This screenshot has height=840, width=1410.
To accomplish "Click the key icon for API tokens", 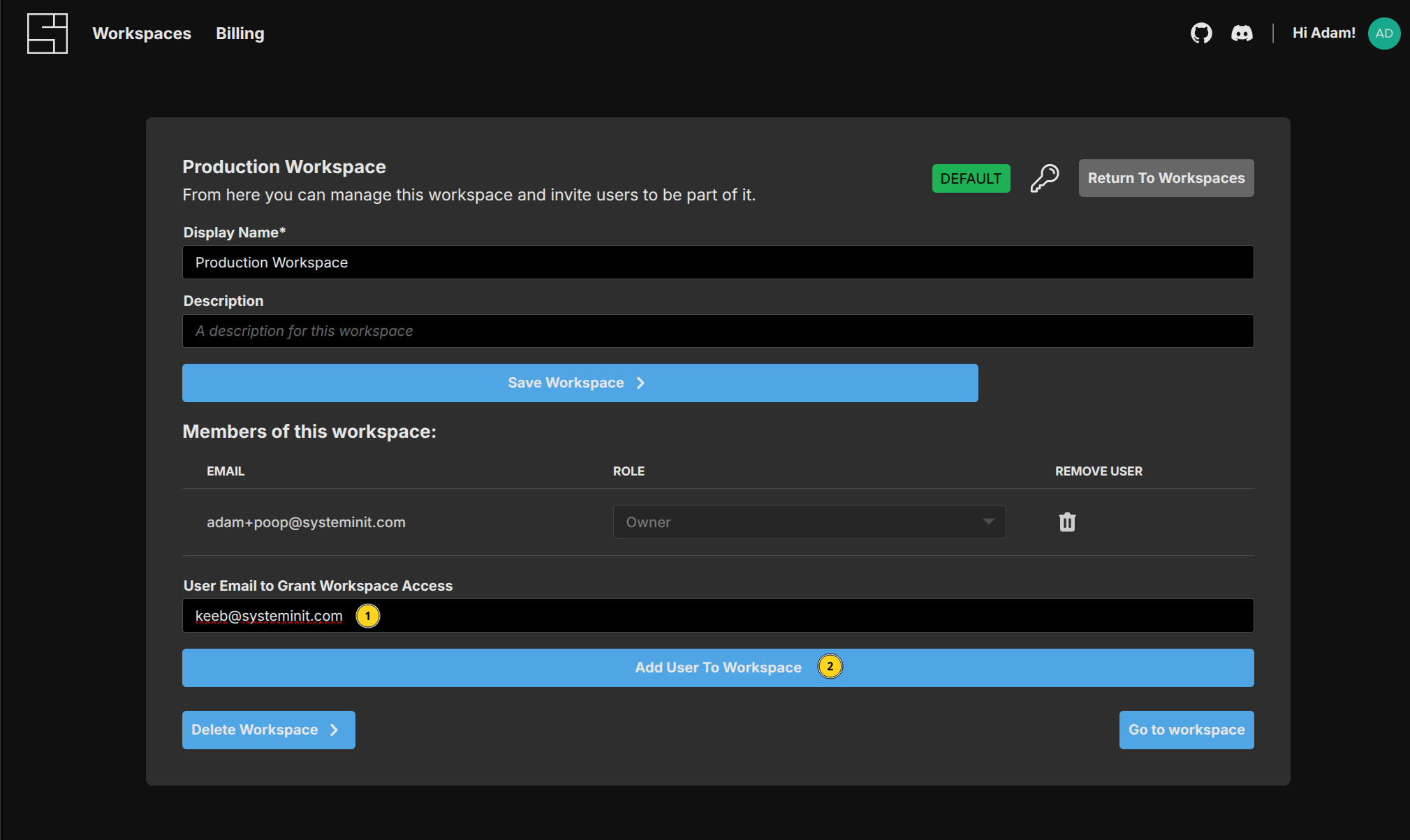I will click(x=1045, y=178).
